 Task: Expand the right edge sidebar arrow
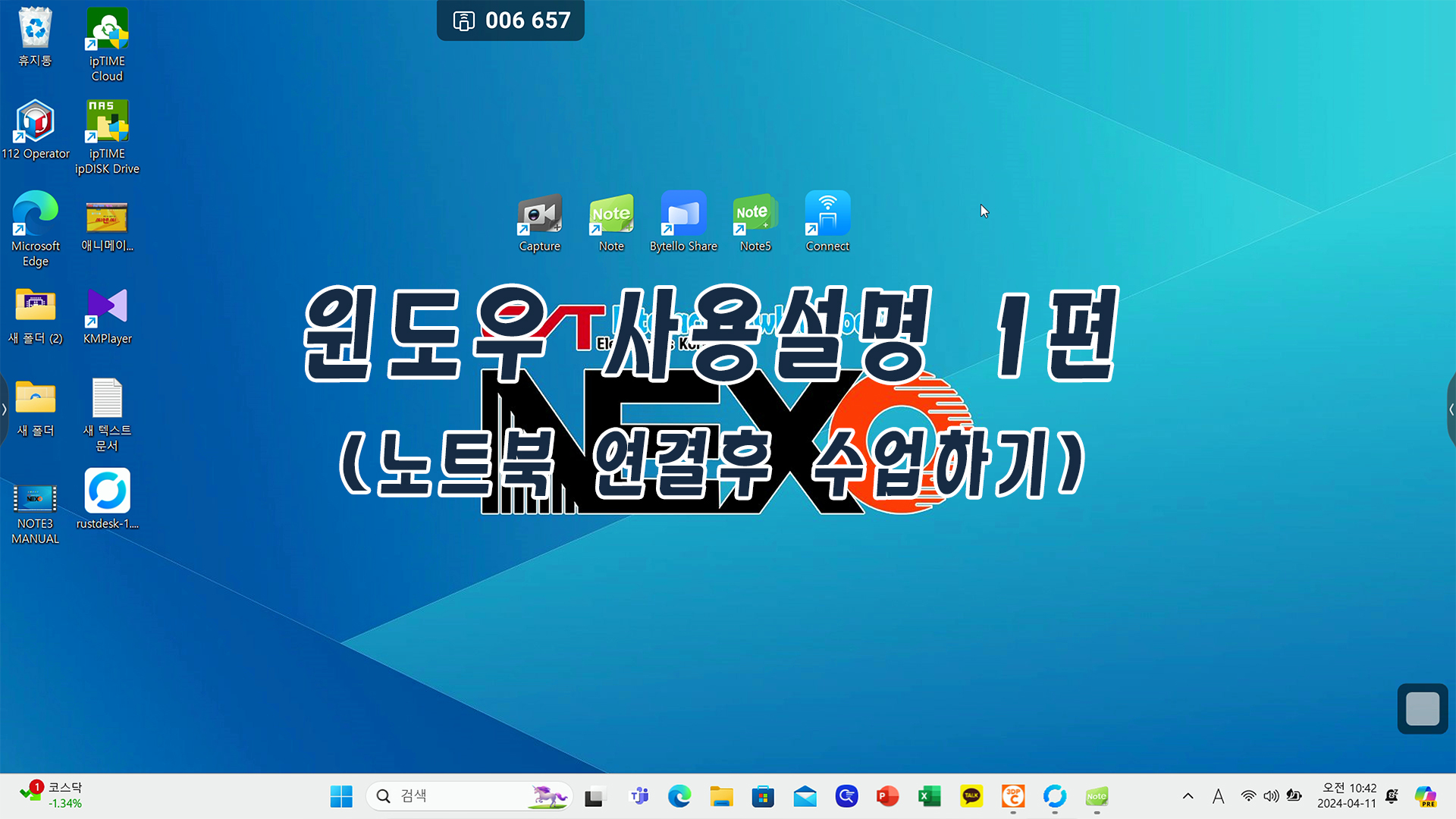tap(1451, 409)
